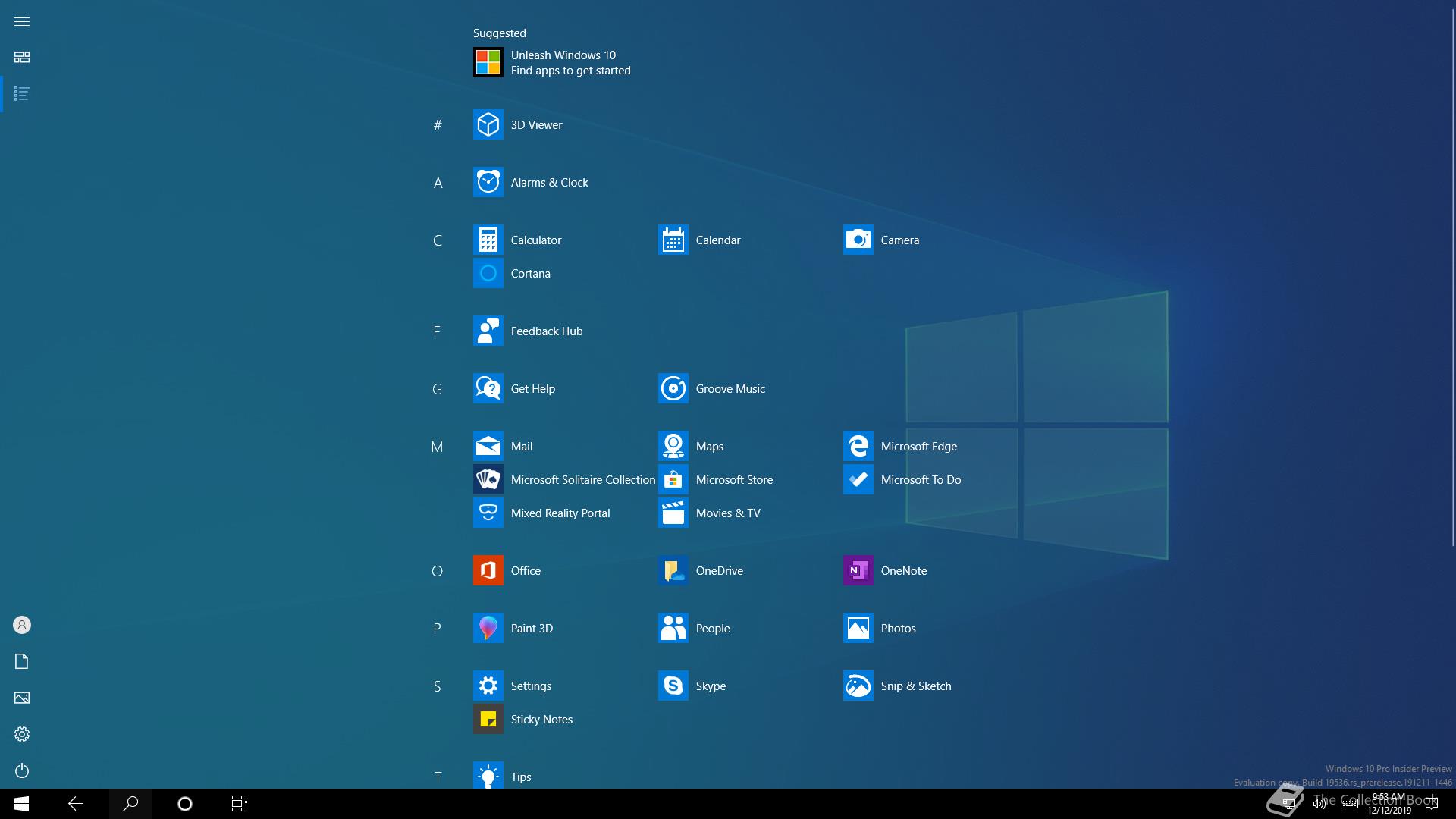Launch the Skype icon

tap(673, 686)
